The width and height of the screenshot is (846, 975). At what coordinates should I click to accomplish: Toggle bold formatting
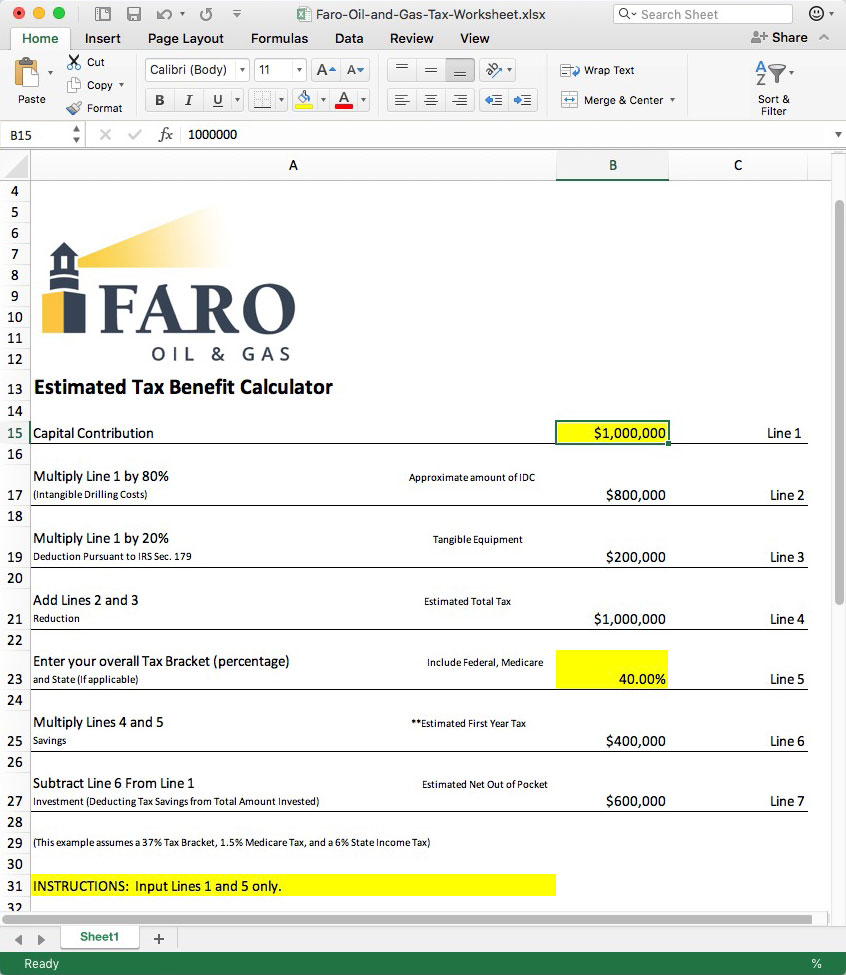pos(160,99)
